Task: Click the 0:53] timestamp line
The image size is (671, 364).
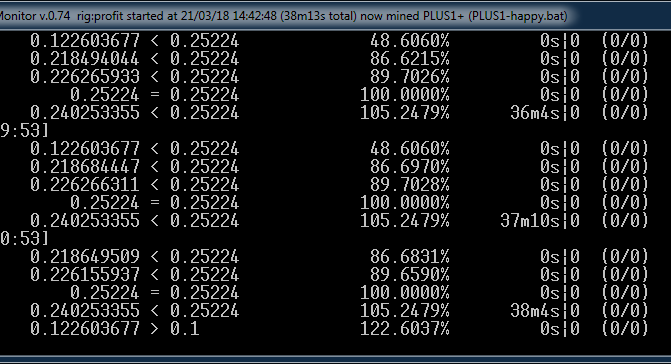Action: (24, 238)
